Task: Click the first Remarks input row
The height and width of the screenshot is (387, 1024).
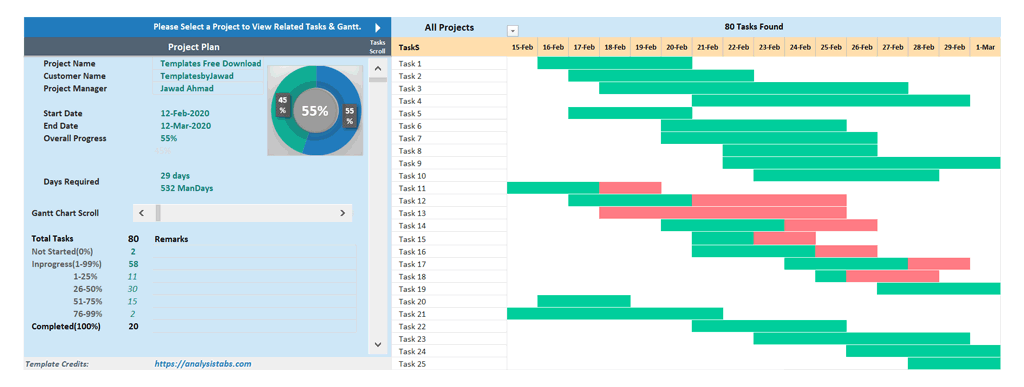Action: pyautogui.click(x=255, y=251)
